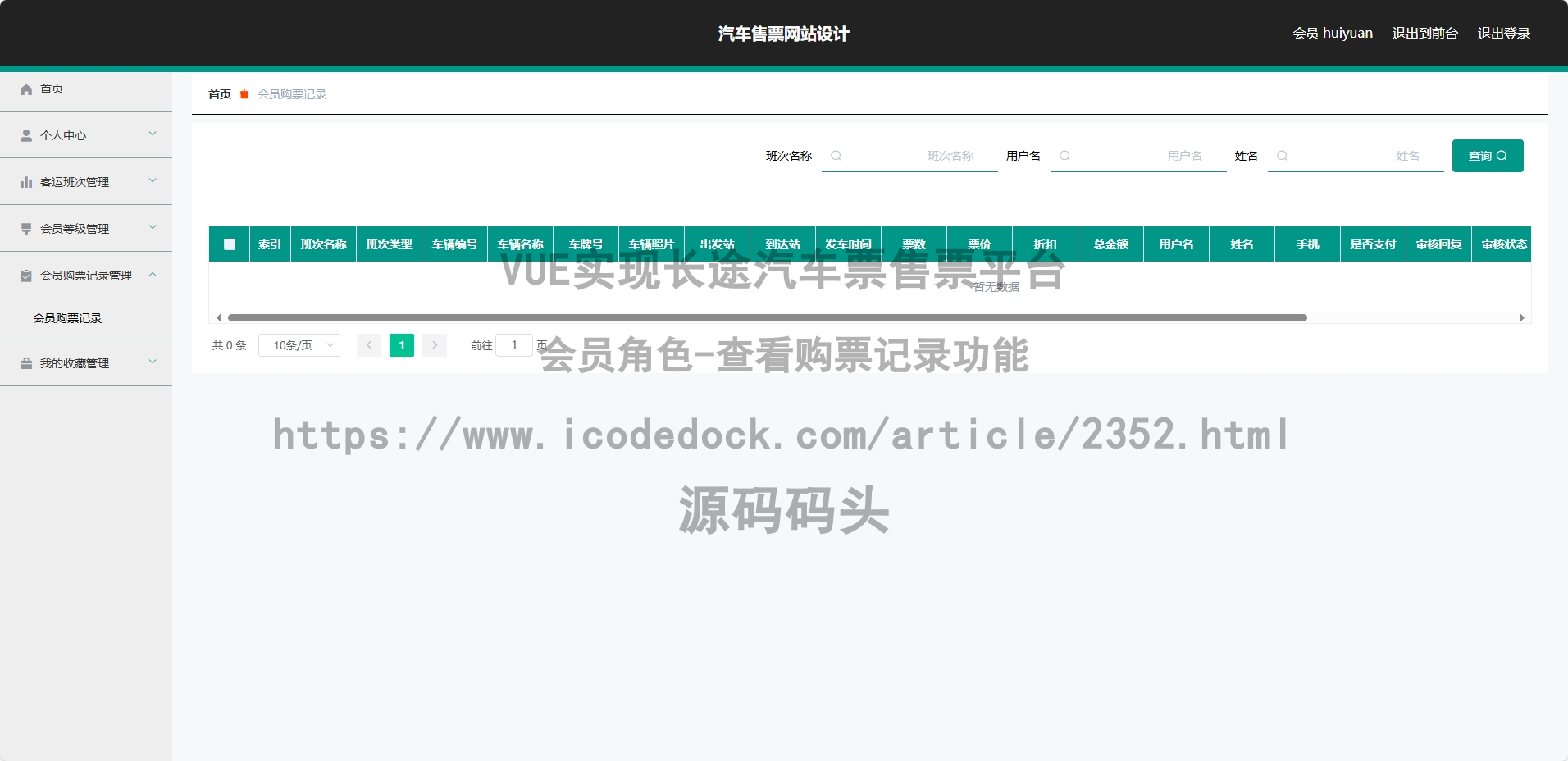Click the briefcase icon beside 我的收藏管理
Viewport: 1568px width, 761px height.
[26, 363]
